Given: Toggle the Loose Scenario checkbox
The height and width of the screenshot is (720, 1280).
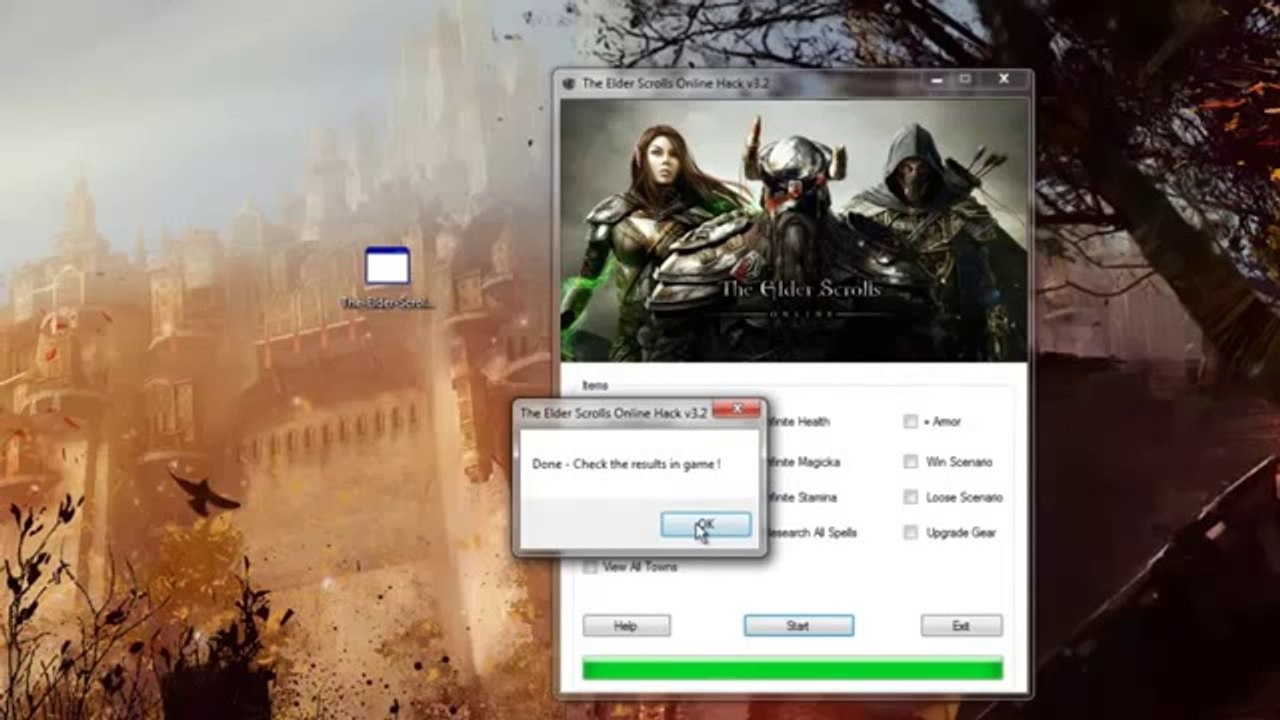Looking at the screenshot, I should (911, 497).
